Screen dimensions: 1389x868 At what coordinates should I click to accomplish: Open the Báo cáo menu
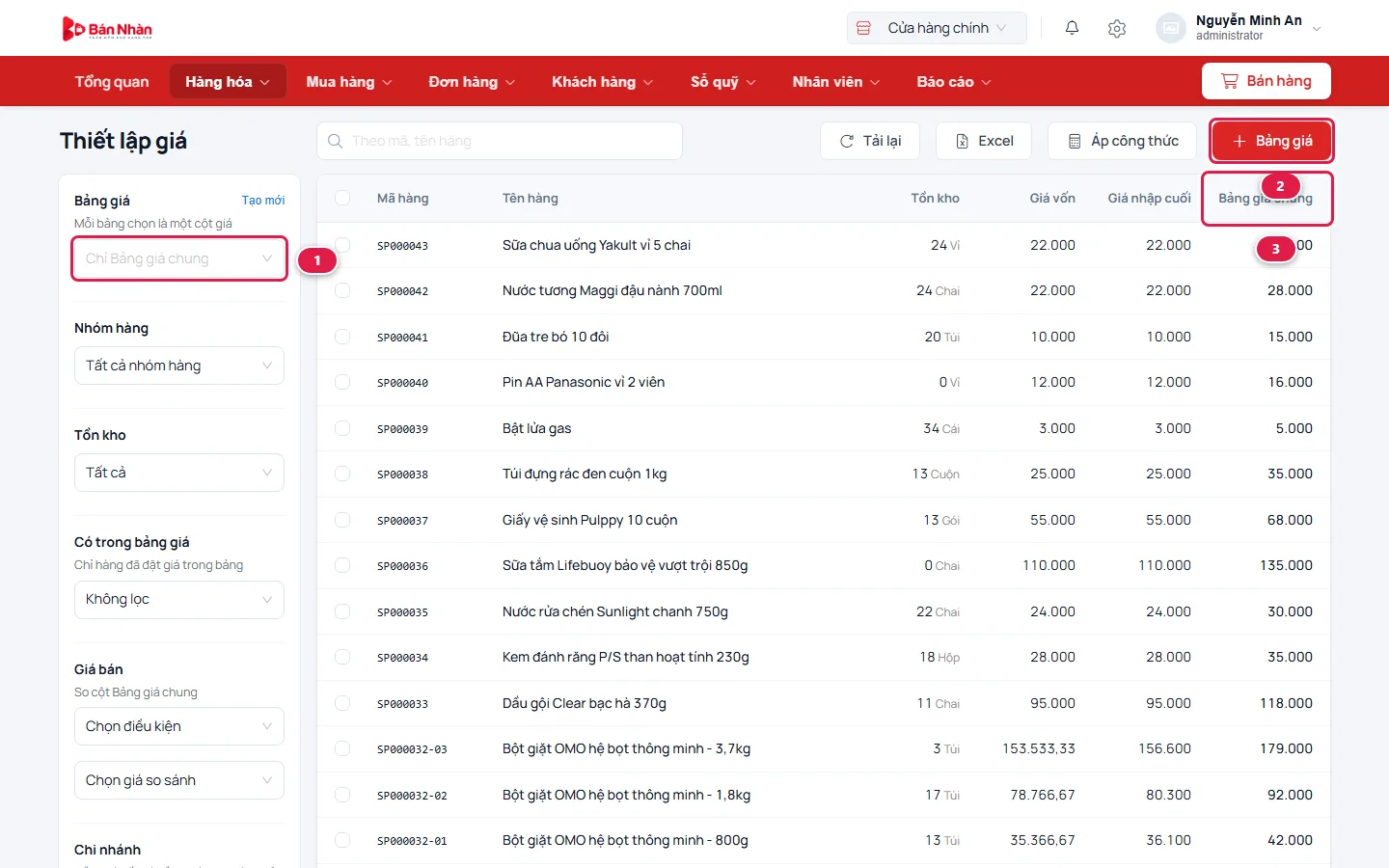point(953,82)
